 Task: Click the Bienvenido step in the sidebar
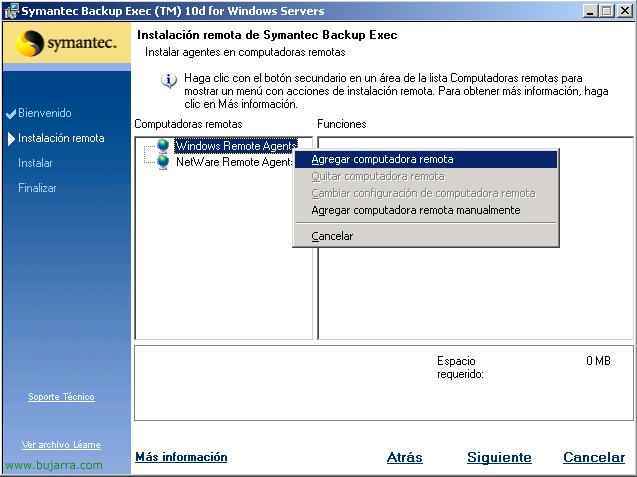pos(45,113)
